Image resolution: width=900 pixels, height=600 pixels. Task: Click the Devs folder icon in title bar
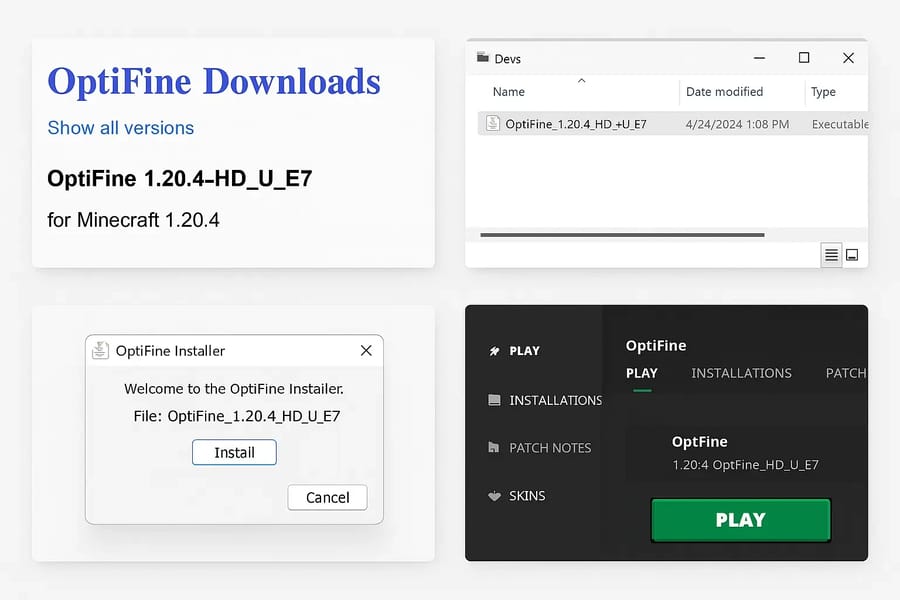tap(483, 58)
